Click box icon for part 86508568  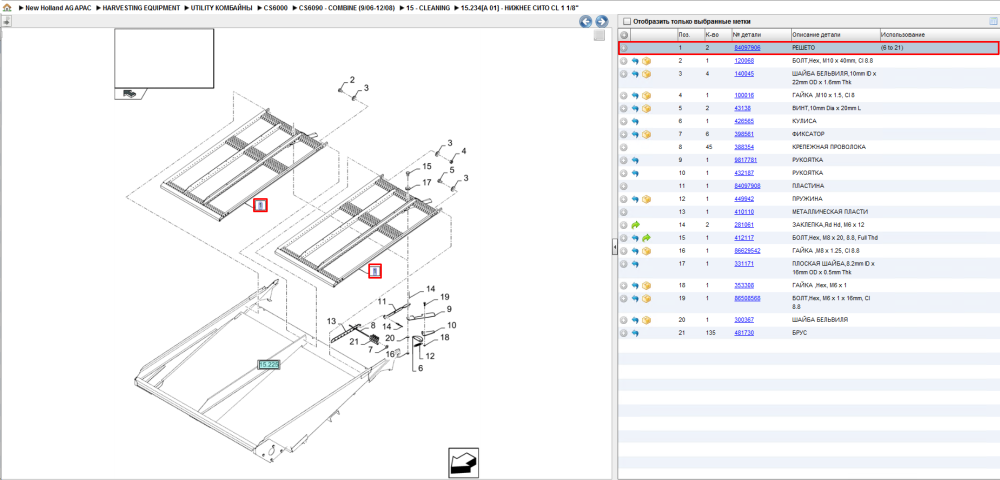(646, 298)
